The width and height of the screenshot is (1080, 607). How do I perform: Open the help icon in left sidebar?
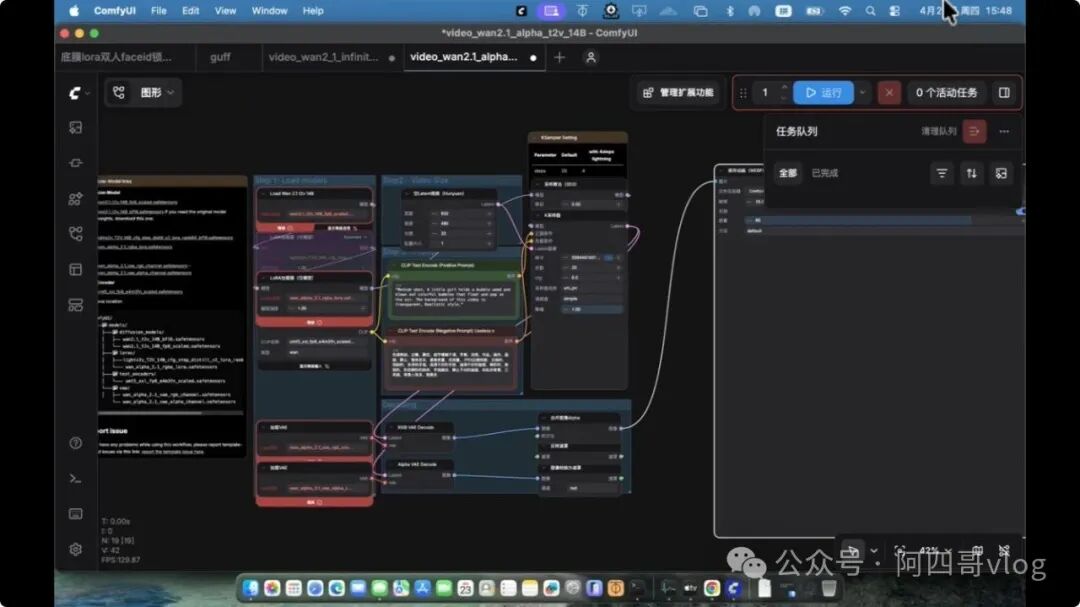(x=76, y=443)
